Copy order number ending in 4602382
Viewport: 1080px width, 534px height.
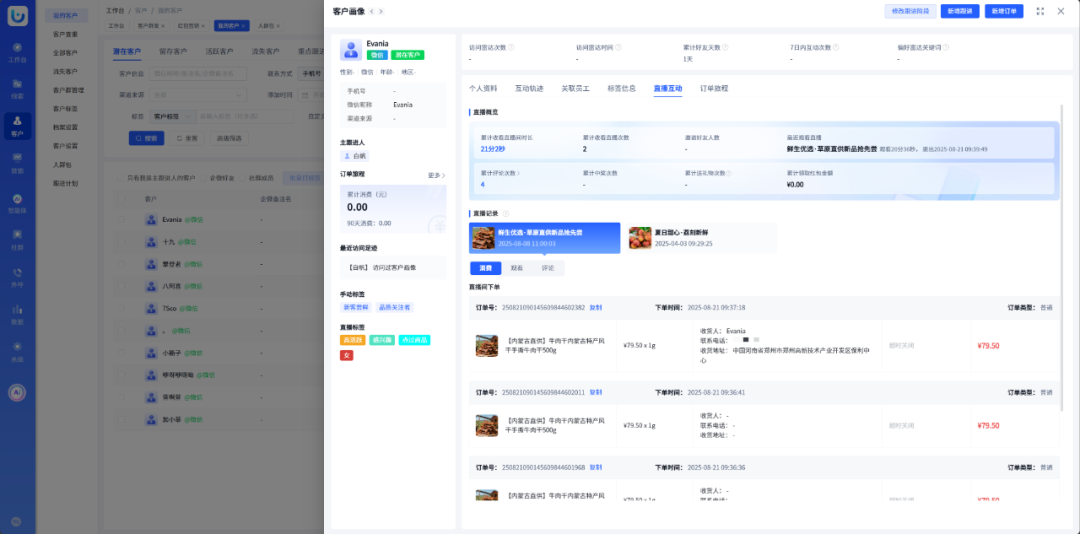[596, 307]
